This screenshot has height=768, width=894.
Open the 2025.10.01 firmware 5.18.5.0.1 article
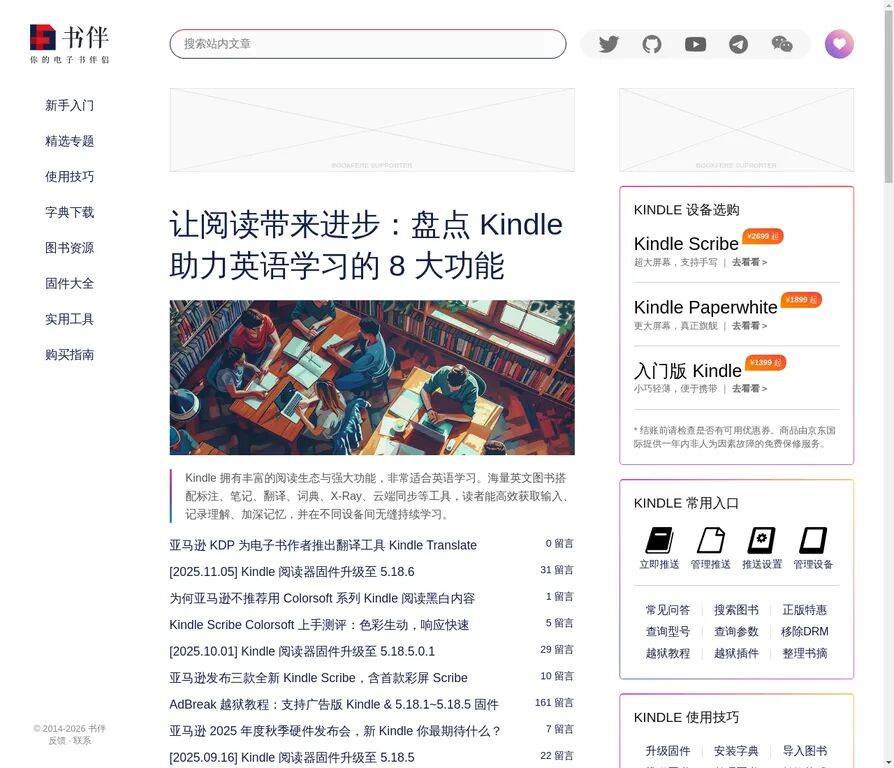pyautogui.click(x=302, y=651)
